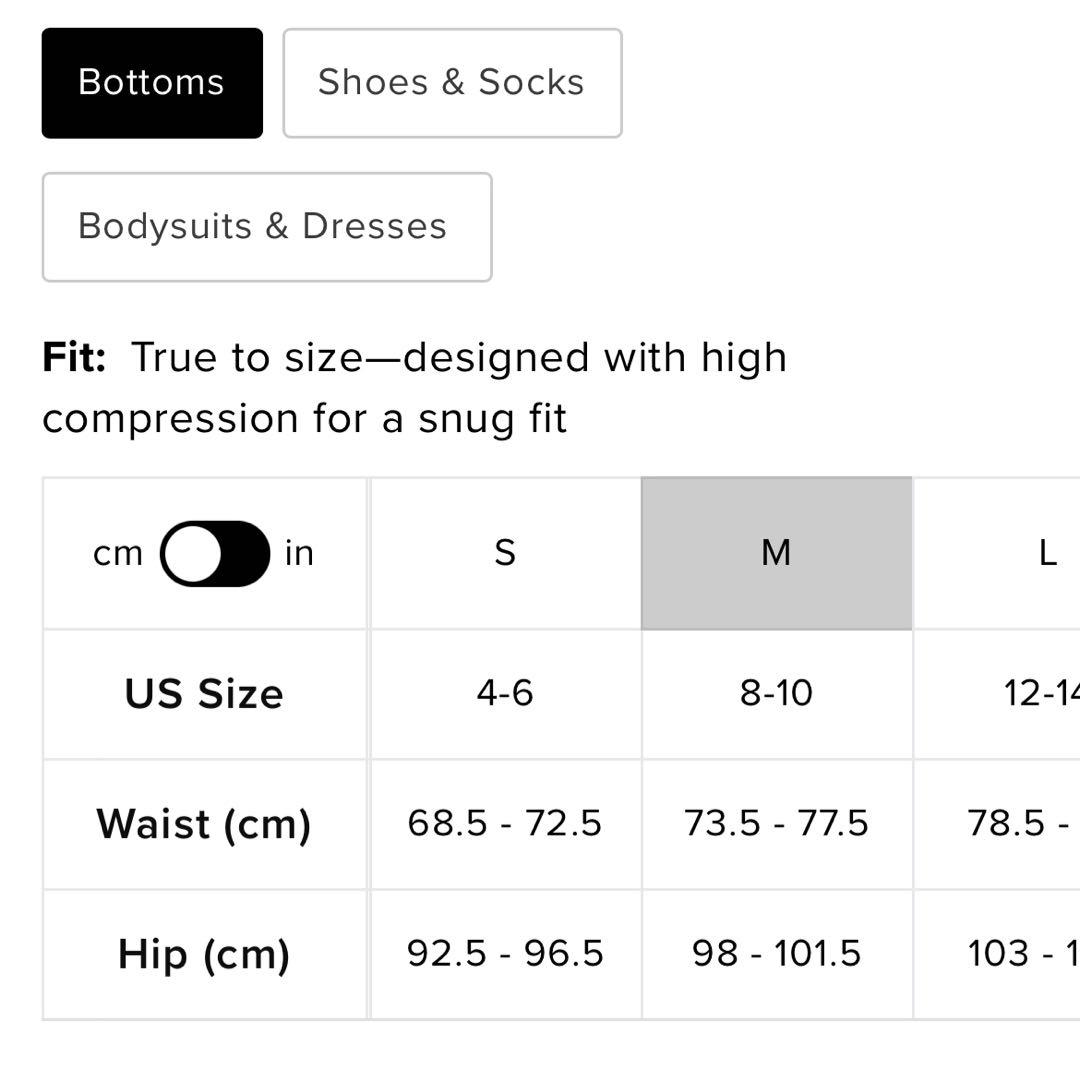Click the US Size row header

[x=204, y=694]
